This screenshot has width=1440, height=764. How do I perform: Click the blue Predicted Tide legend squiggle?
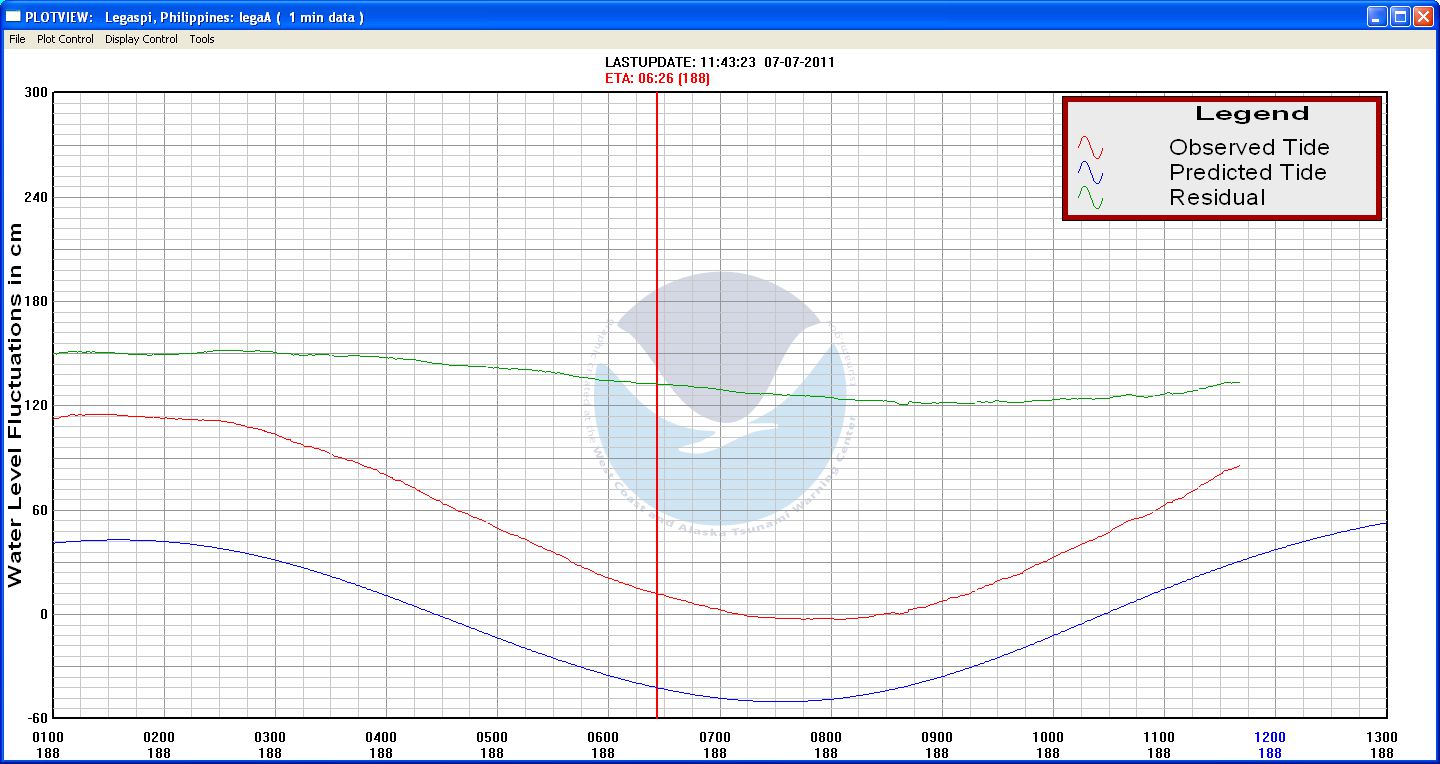coord(1090,173)
